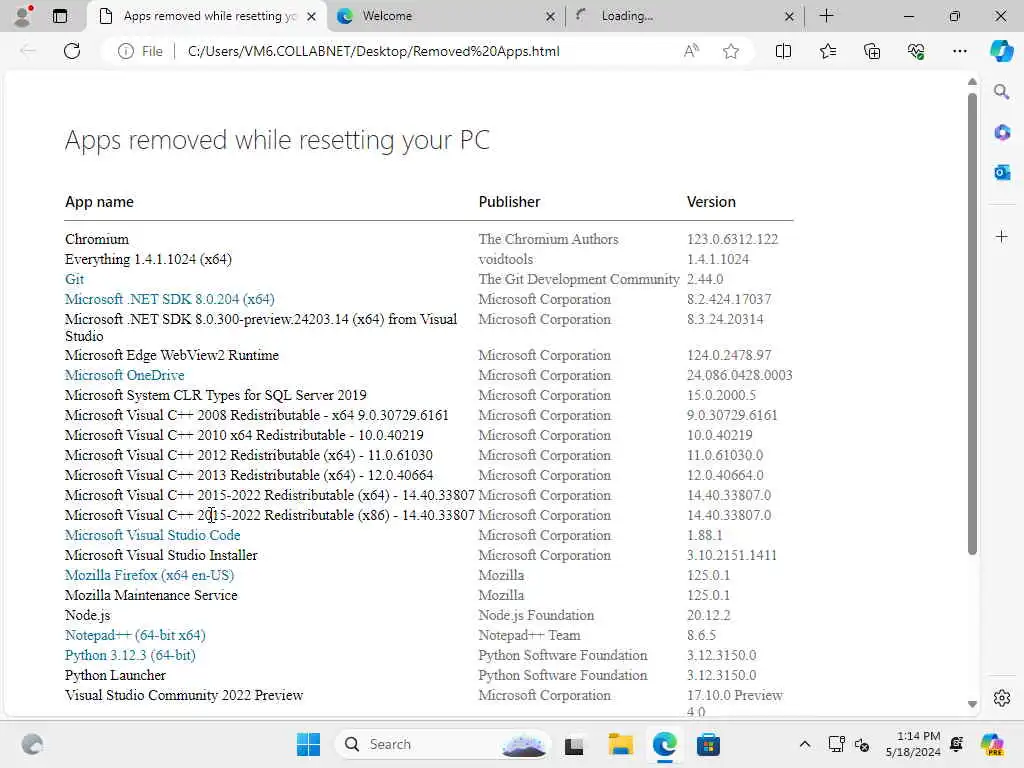Open the Git link
The width and height of the screenshot is (1024, 768).
[x=74, y=280]
